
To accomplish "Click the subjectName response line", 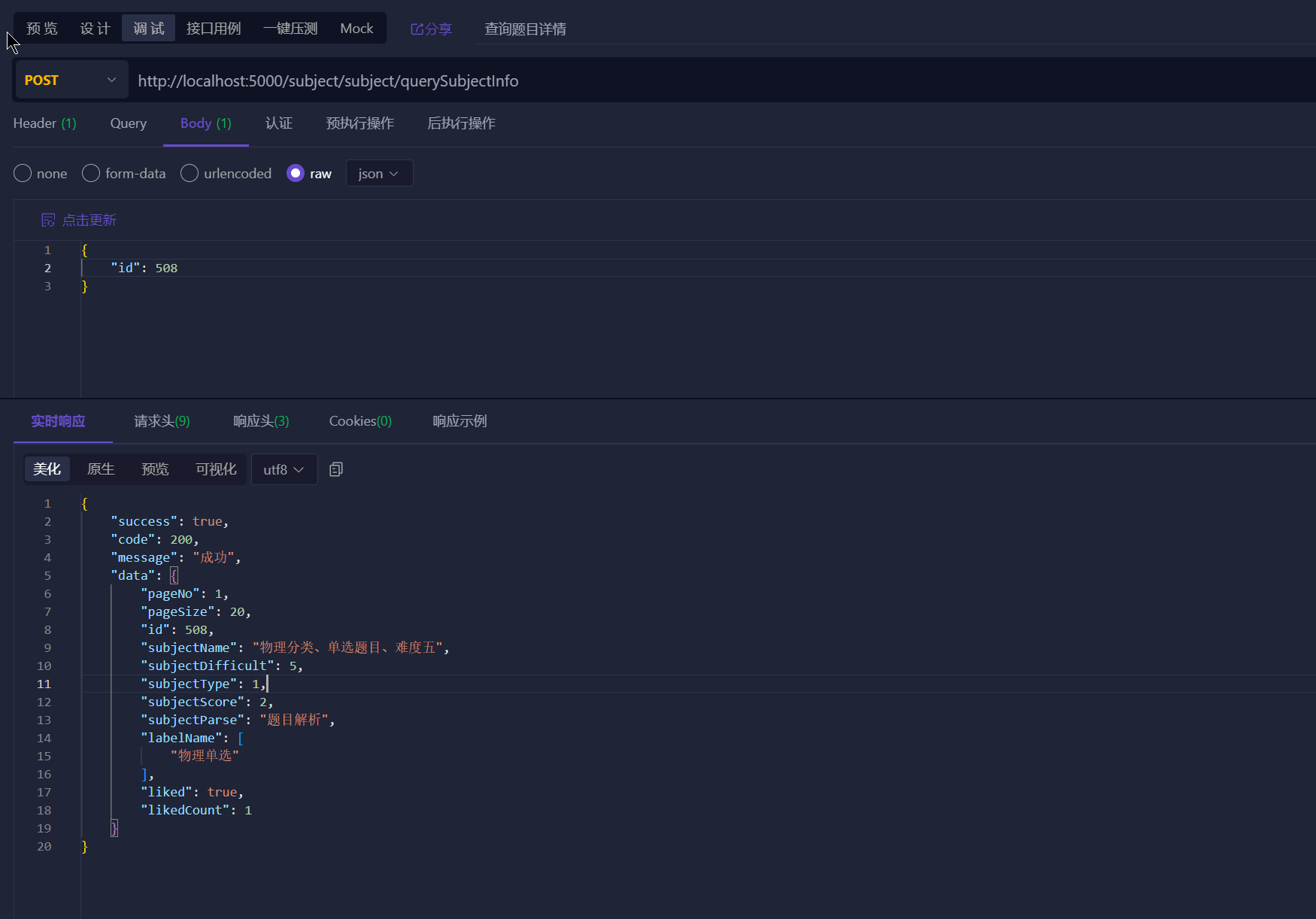I will [x=295, y=648].
